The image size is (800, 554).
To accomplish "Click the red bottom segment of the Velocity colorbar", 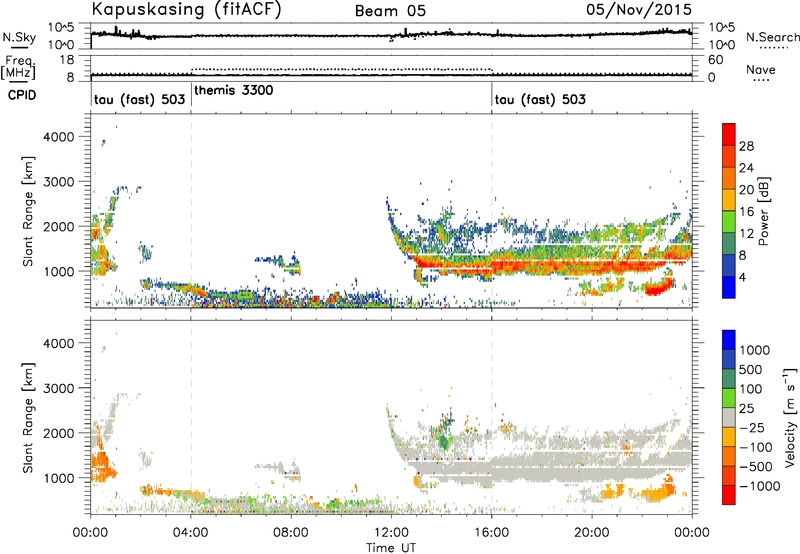I will [x=729, y=495].
